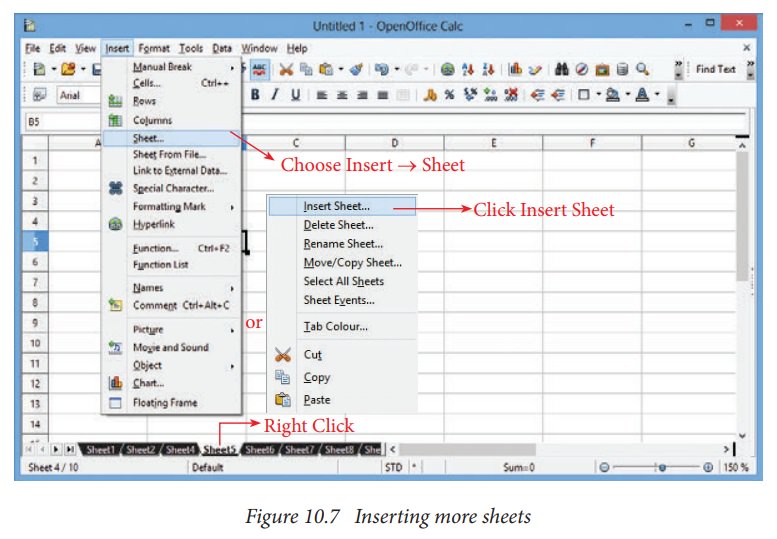The height and width of the screenshot is (539, 777).
Task: Choose Tab Colour... in context menu
Action: [342, 326]
